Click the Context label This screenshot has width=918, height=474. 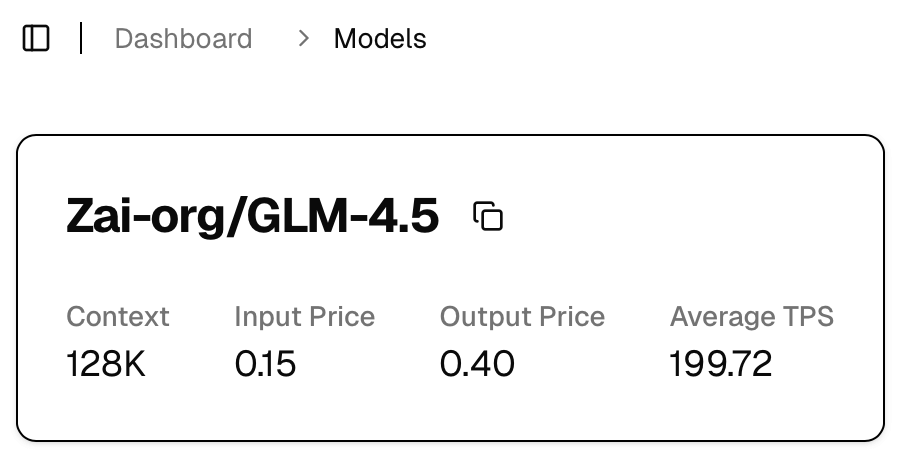(x=118, y=317)
